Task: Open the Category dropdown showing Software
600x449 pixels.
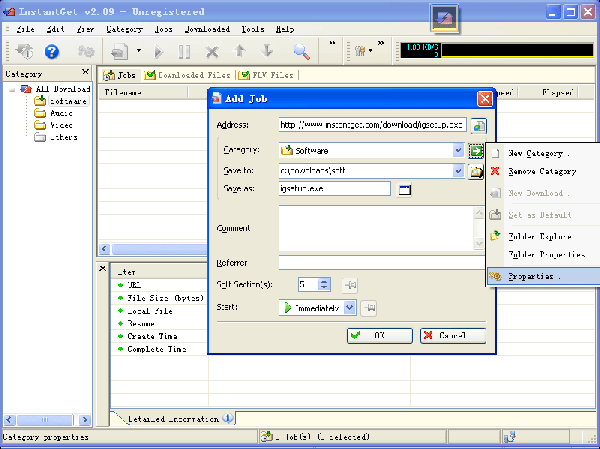Action: [x=458, y=151]
